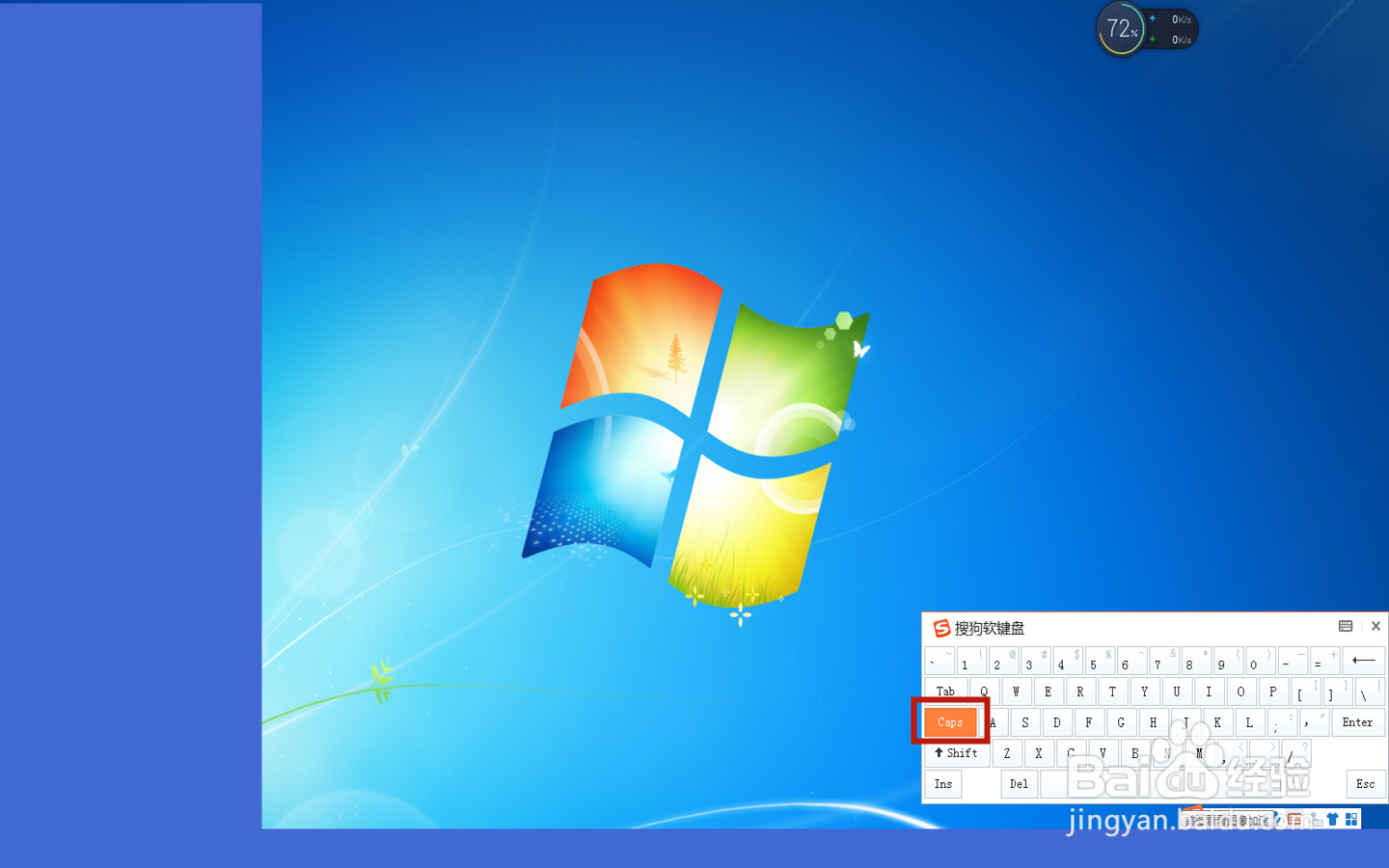
Task: Tap the P key
Action: (1273, 692)
